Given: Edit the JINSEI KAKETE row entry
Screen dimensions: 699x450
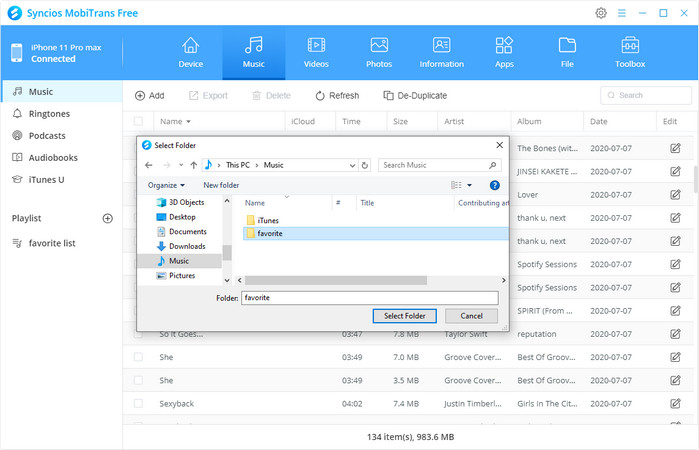Looking at the screenshot, I should point(675,171).
